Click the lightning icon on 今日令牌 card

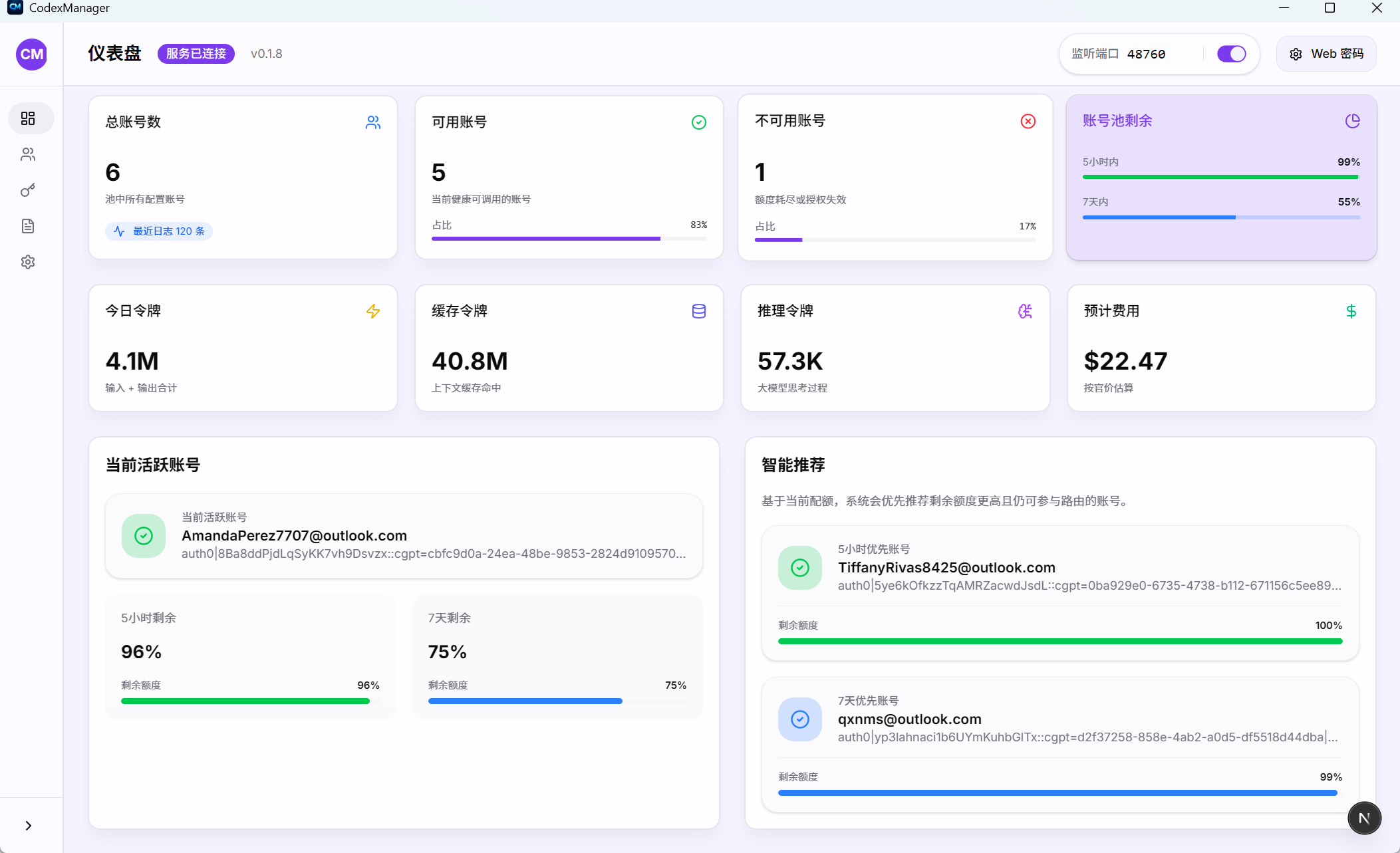click(x=373, y=311)
